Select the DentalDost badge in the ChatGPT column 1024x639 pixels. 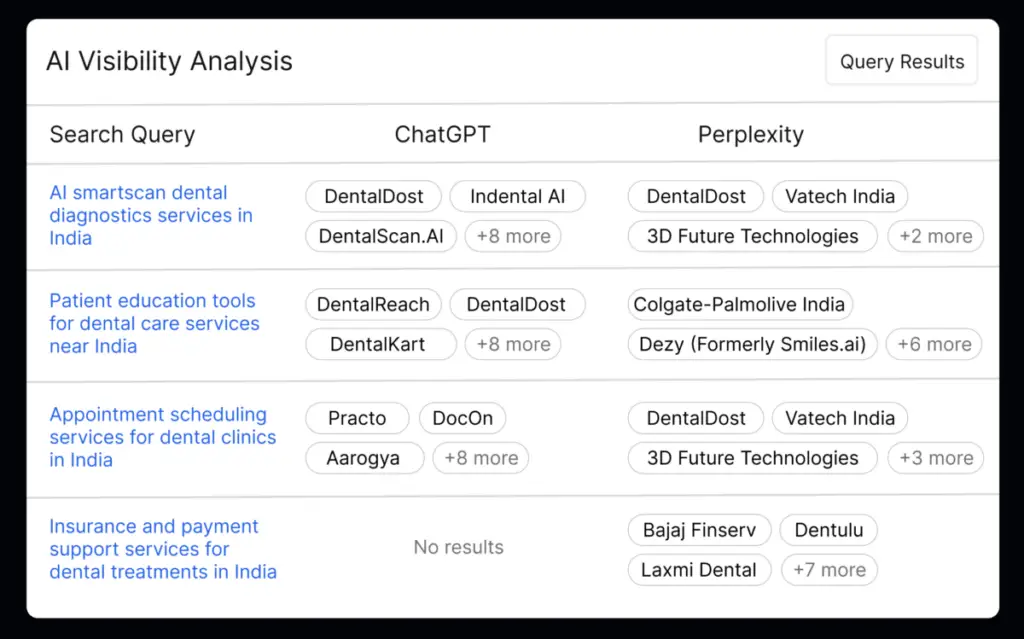coord(373,196)
